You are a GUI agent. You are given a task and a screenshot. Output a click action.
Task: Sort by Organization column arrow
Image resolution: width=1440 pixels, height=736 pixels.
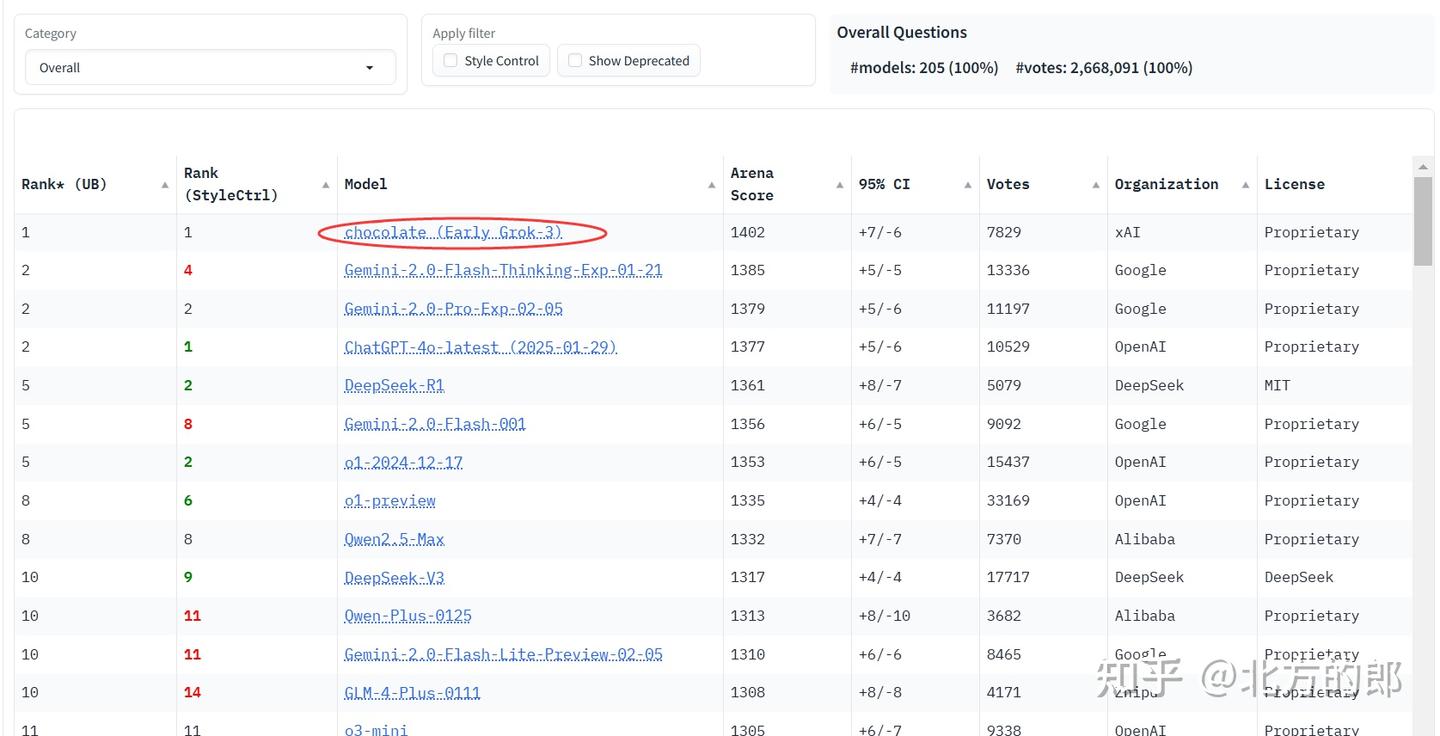pyautogui.click(x=1246, y=185)
